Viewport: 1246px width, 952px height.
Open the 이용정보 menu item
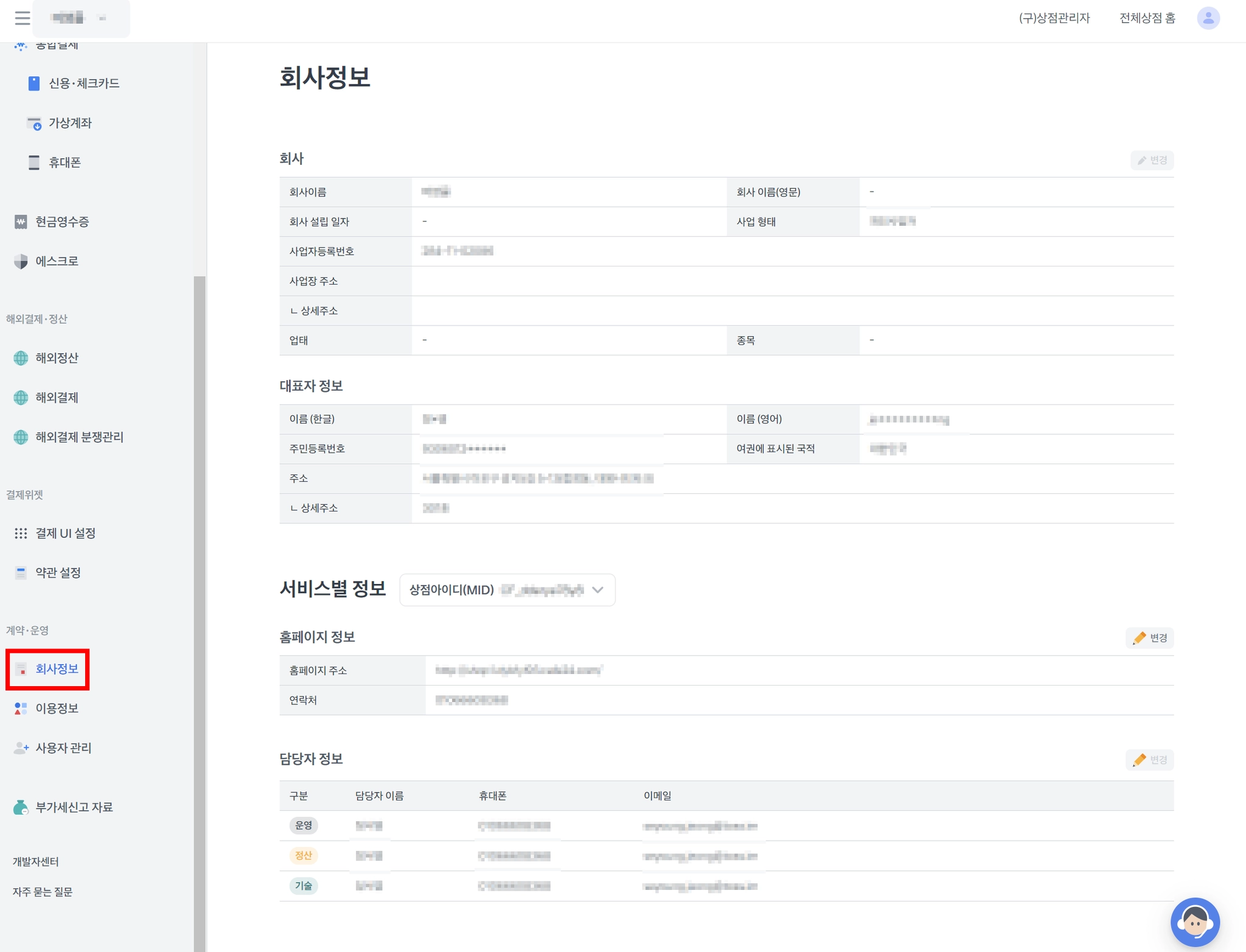pyautogui.click(x=56, y=708)
